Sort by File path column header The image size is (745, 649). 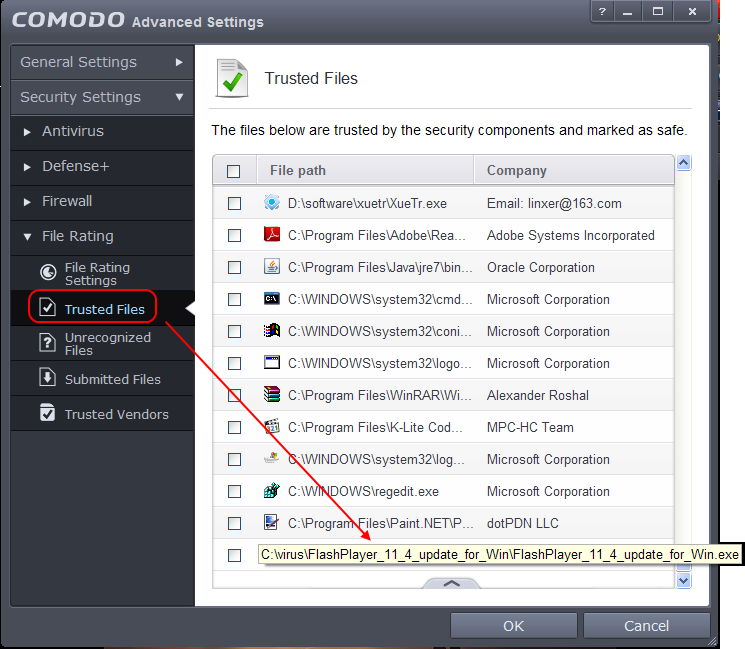pos(365,170)
